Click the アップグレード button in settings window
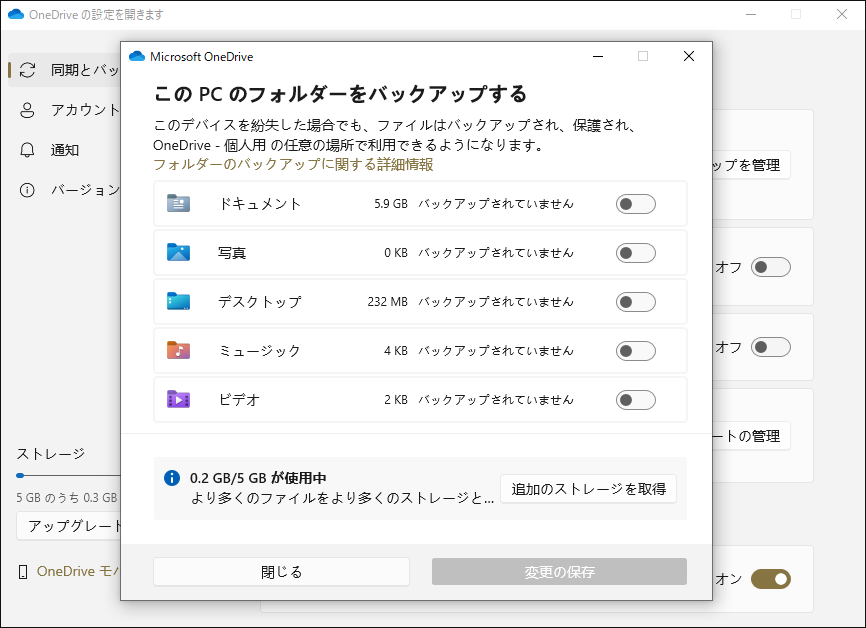Viewport: 866px width, 628px height. 69,526
